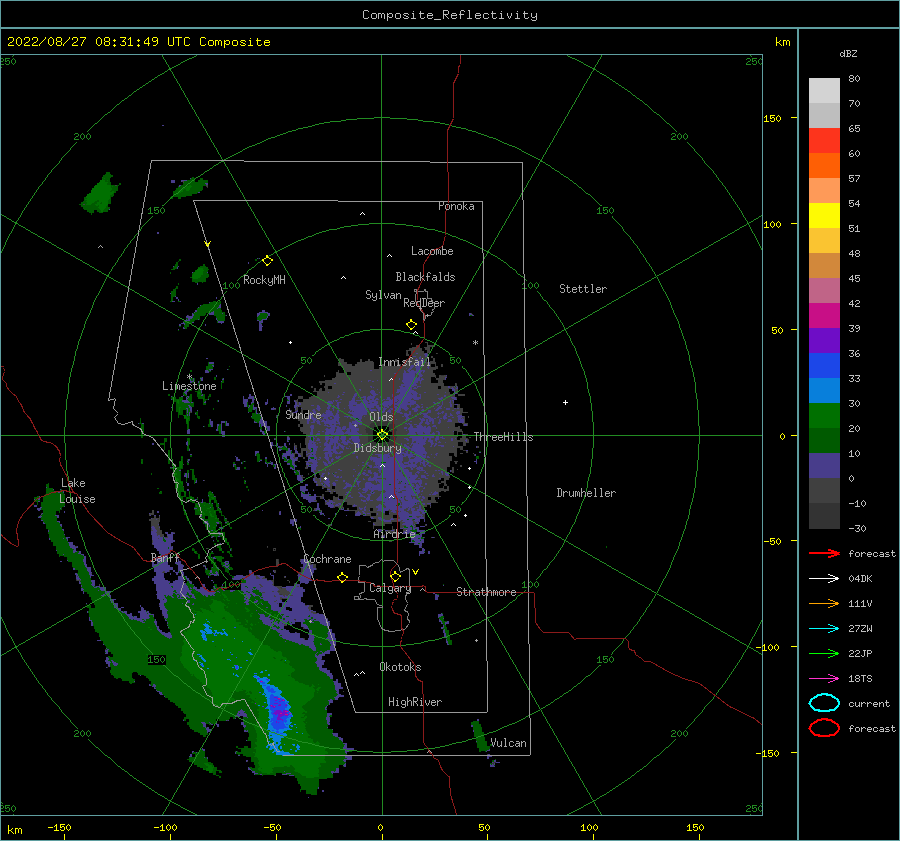Click the Lake Louise label
This screenshot has width=900, height=841.
[x=77, y=491]
